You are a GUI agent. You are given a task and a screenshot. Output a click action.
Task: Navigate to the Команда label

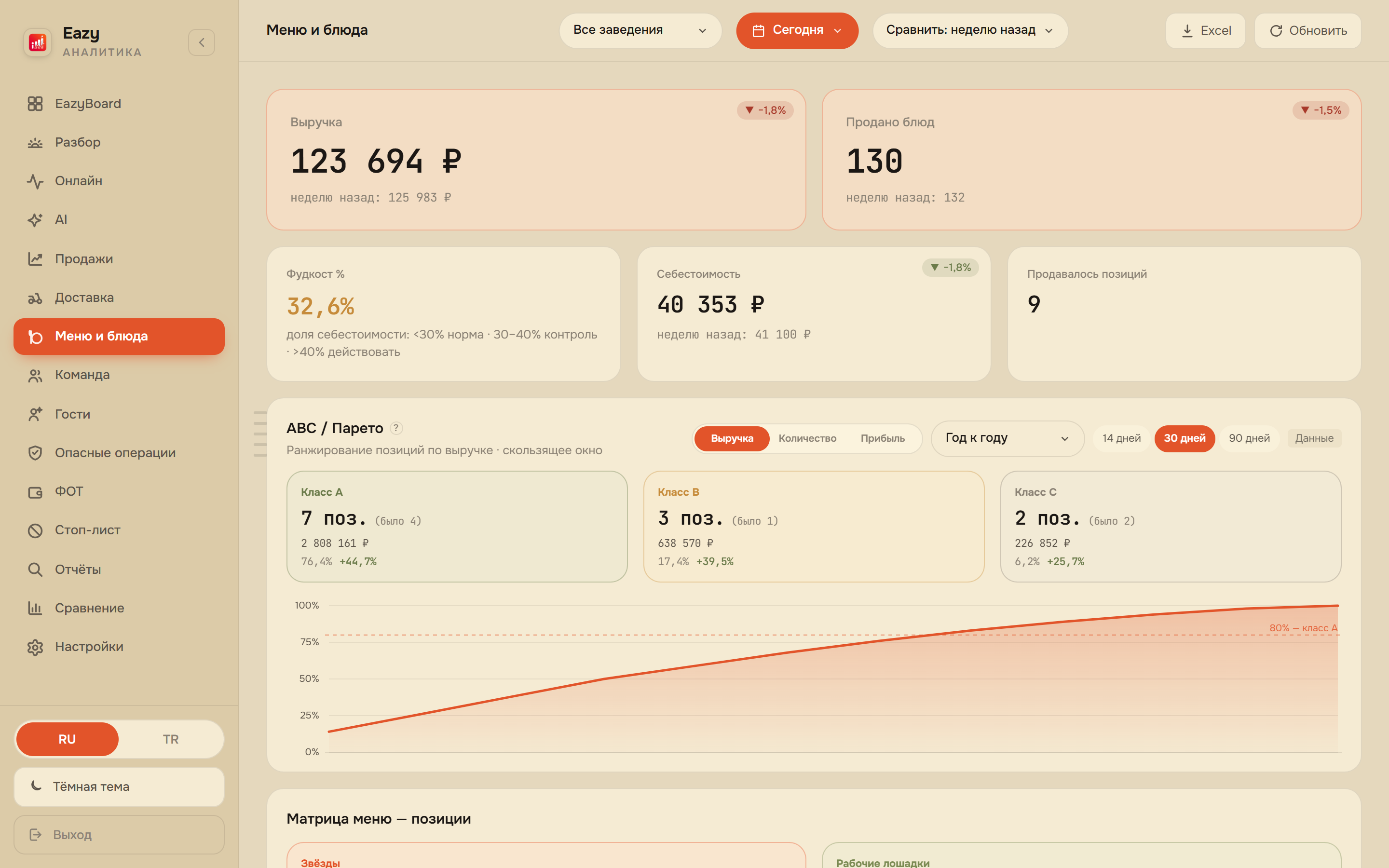[82, 376]
